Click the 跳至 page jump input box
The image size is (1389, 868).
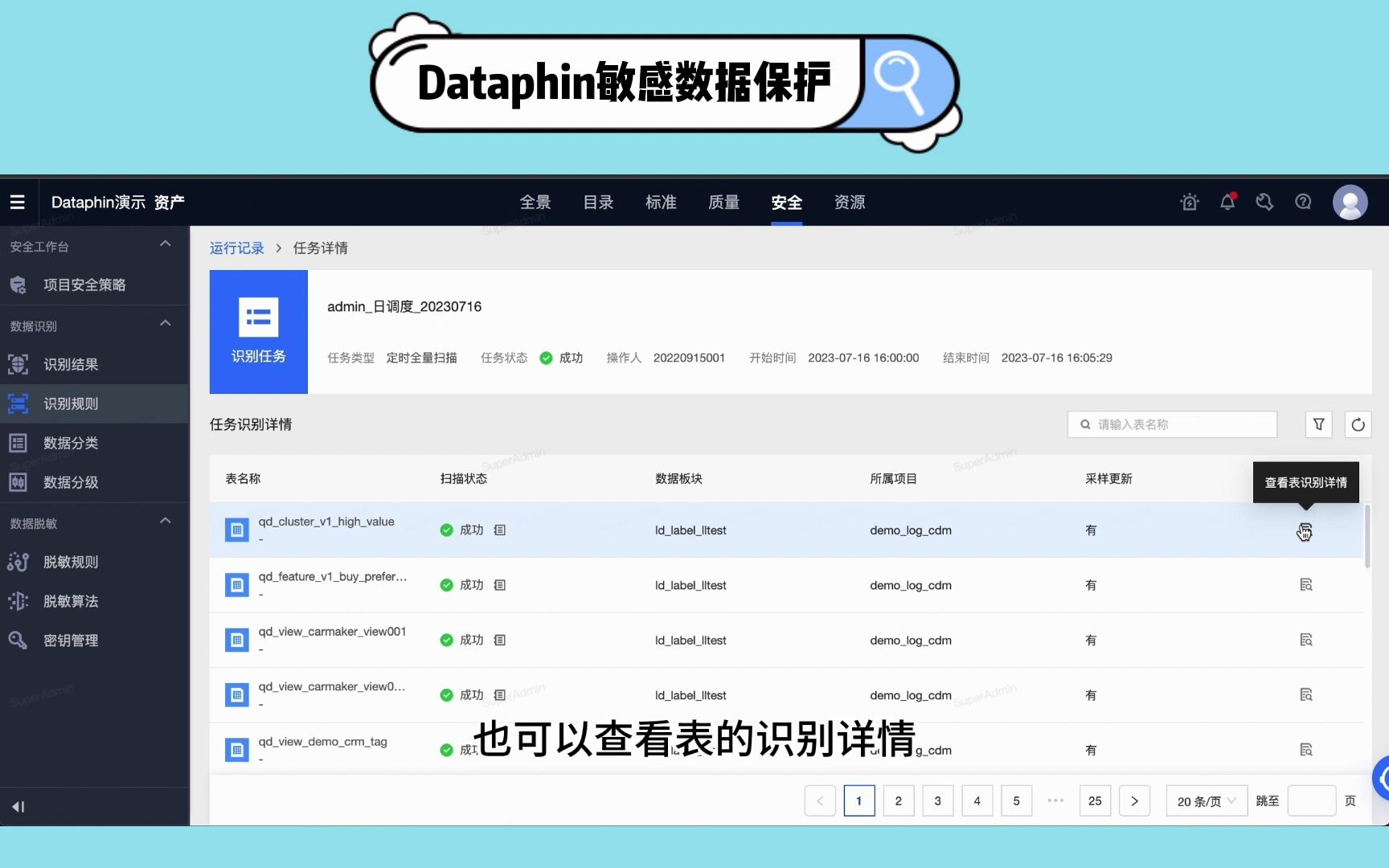pyautogui.click(x=1312, y=801)
